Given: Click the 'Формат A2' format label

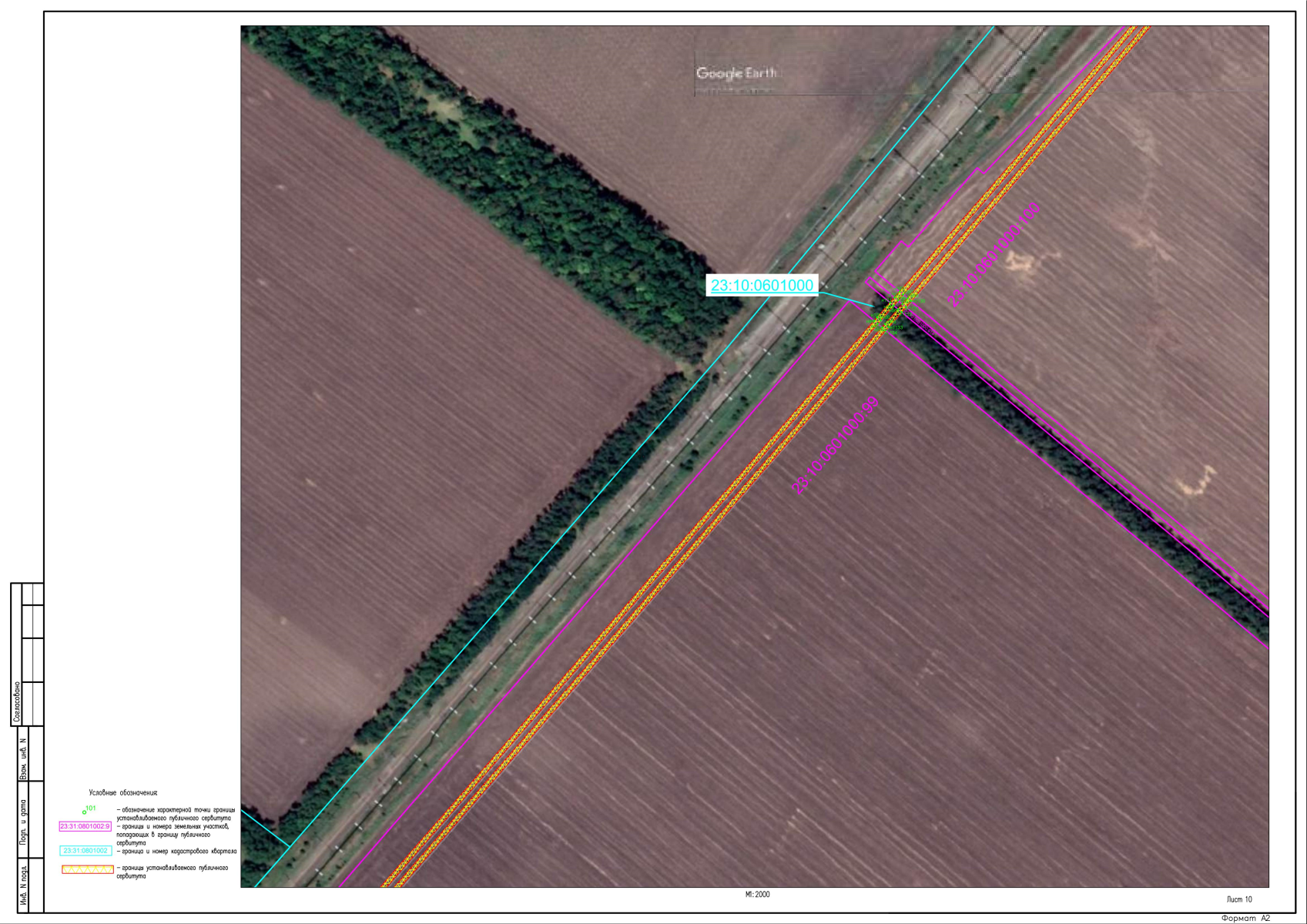Looking at the screenshot, I should (1245, 918).
